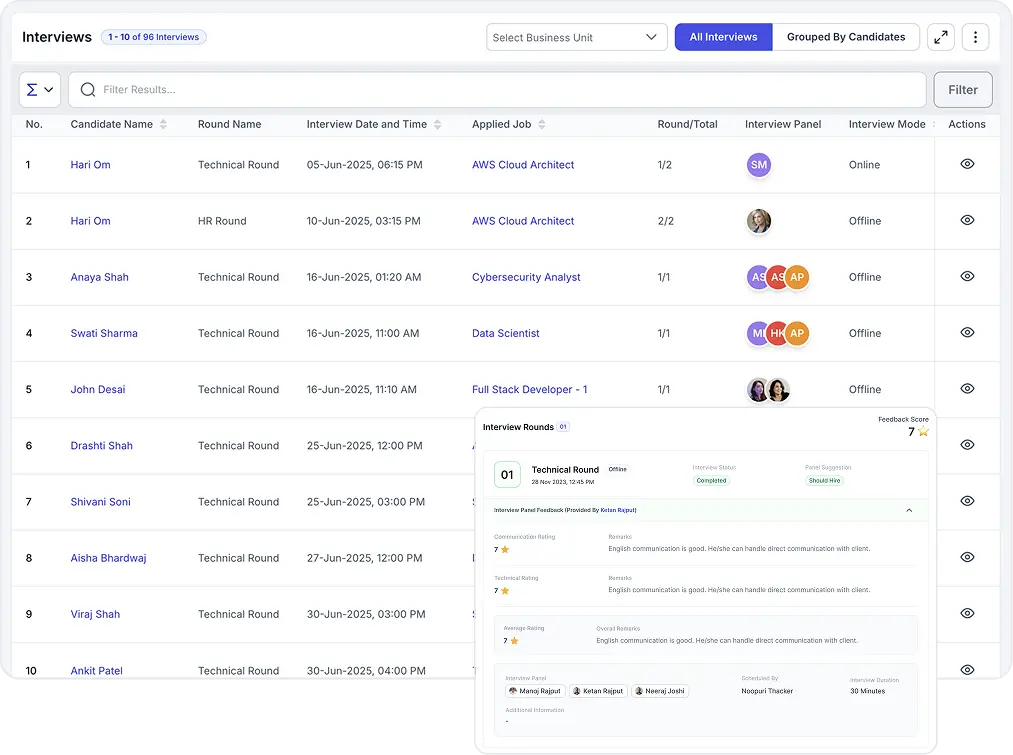Click the Feedback Score star icon
1013x755 pixels.
[x=923, y=431]
